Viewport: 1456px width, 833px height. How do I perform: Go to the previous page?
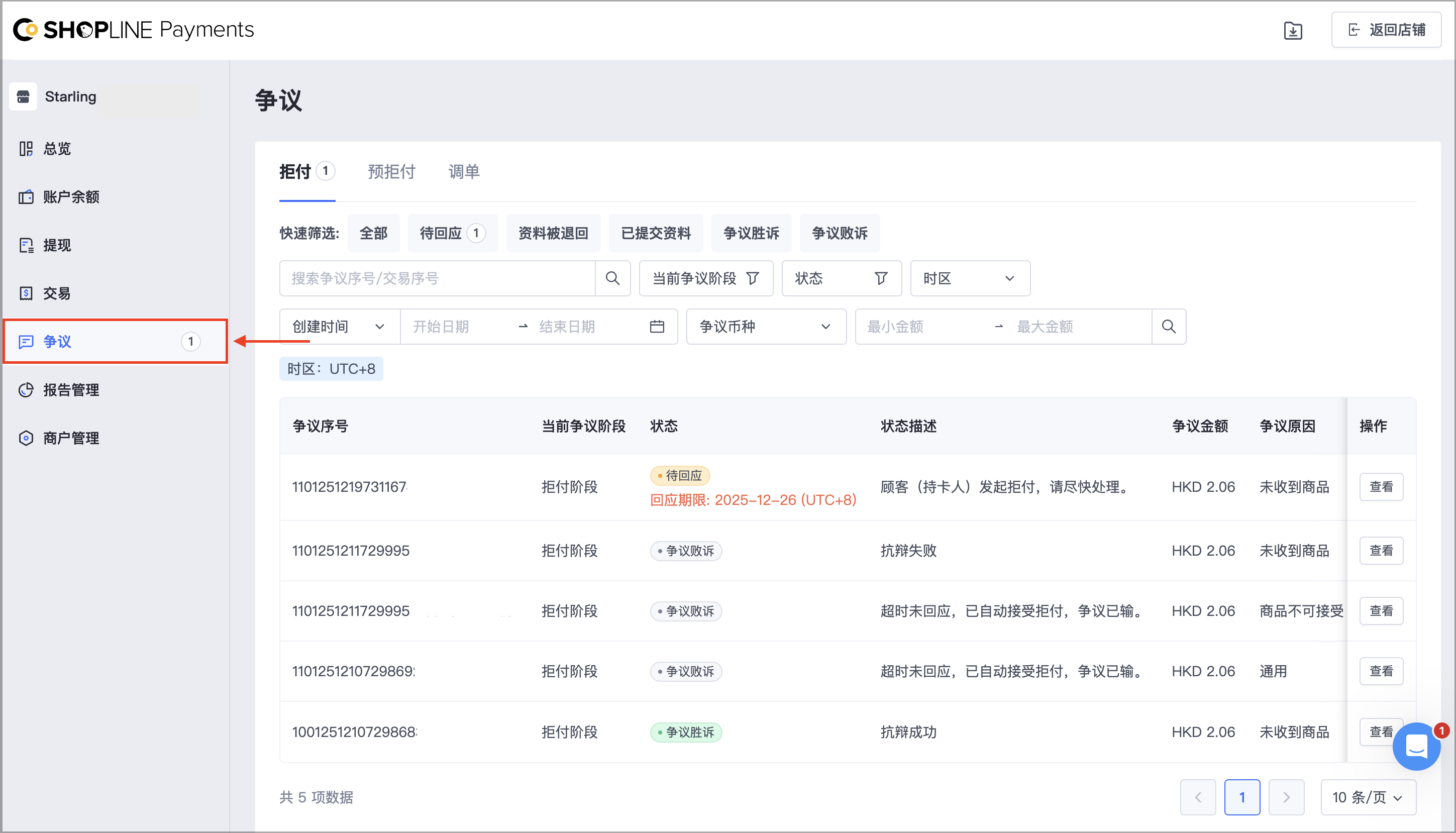1198,797
